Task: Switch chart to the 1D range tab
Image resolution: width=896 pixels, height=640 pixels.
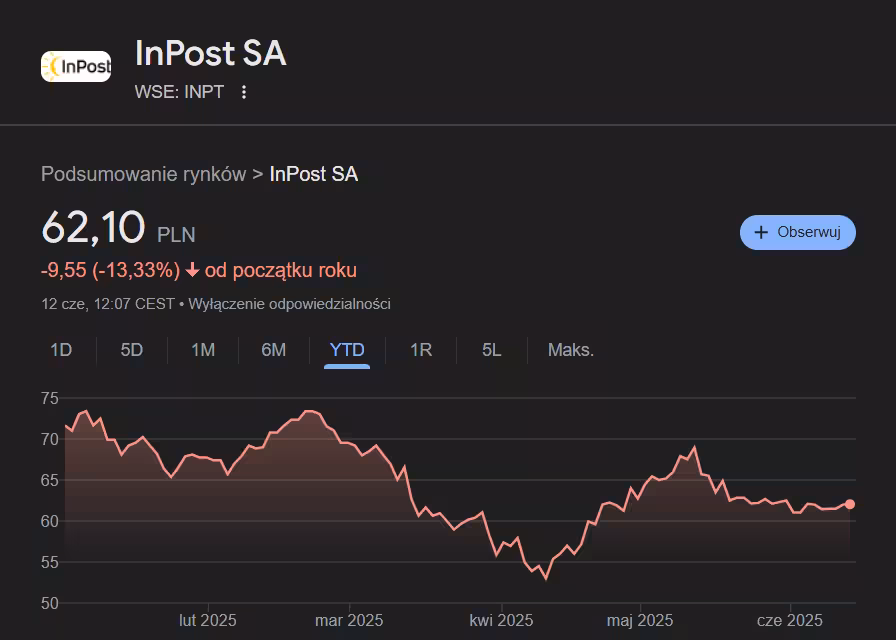Action: pos(61,350)
